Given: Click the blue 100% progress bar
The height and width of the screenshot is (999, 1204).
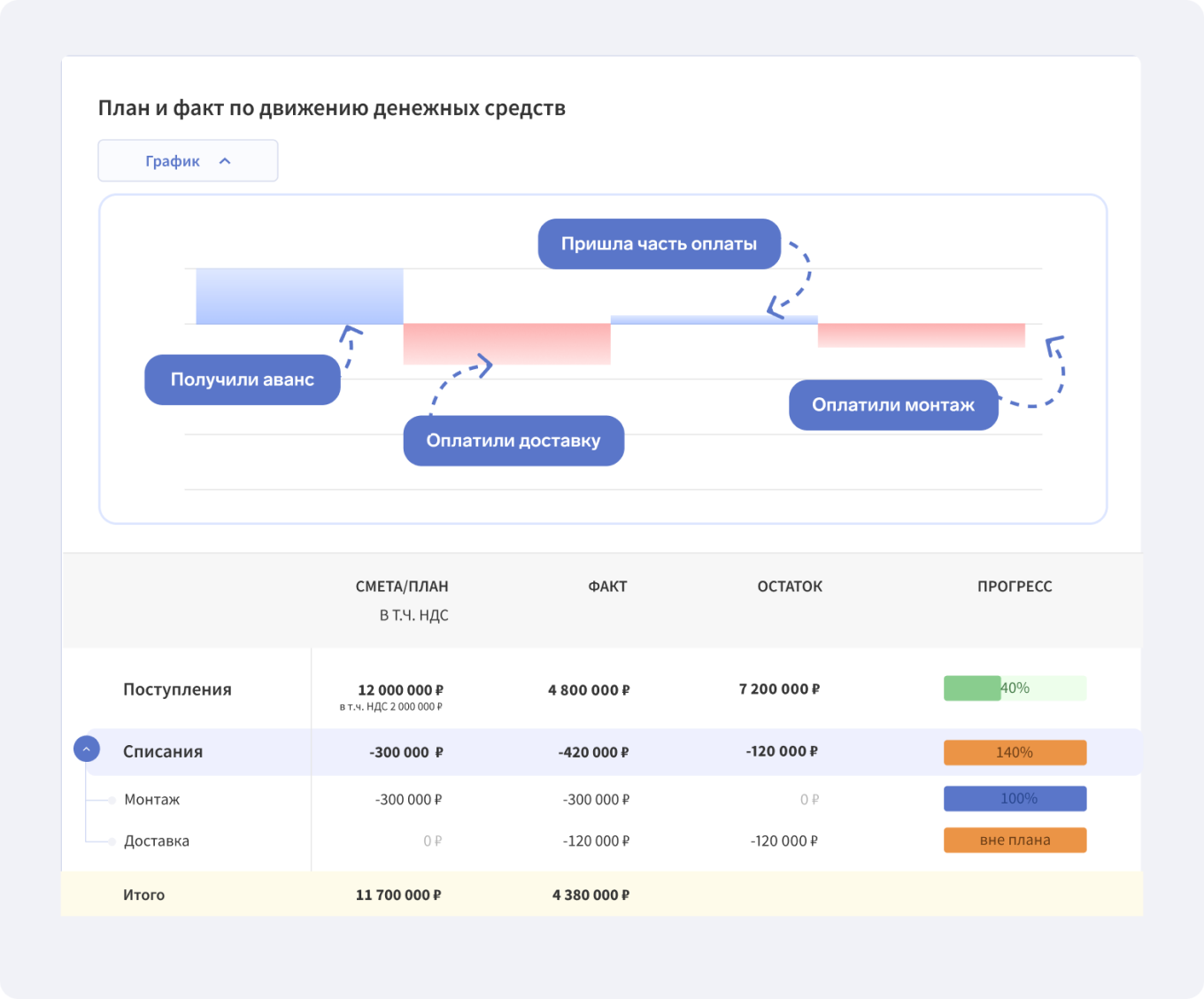Looking at the screenshot, I should click(x=1015, y=799).
